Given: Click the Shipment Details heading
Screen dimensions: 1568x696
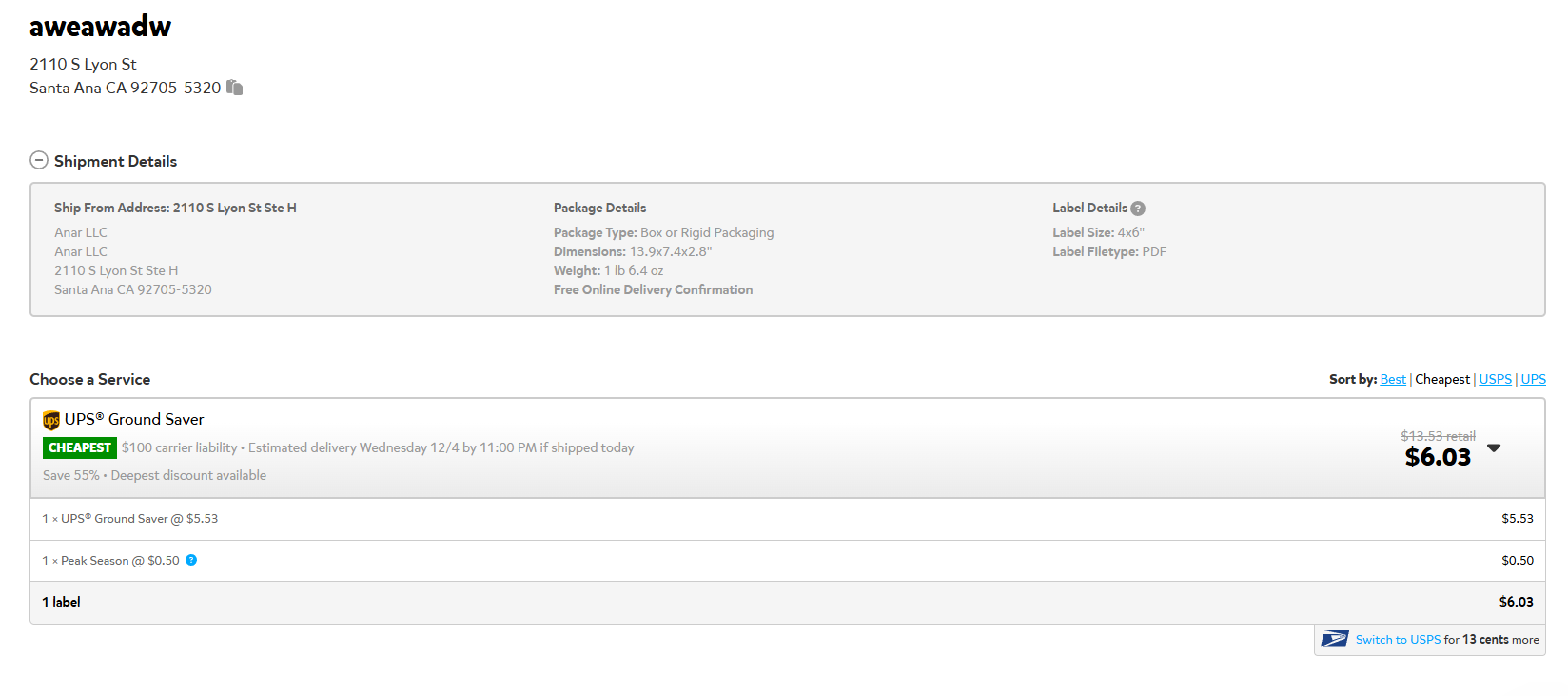Looking at the screenshot, I should click(115, 161).
